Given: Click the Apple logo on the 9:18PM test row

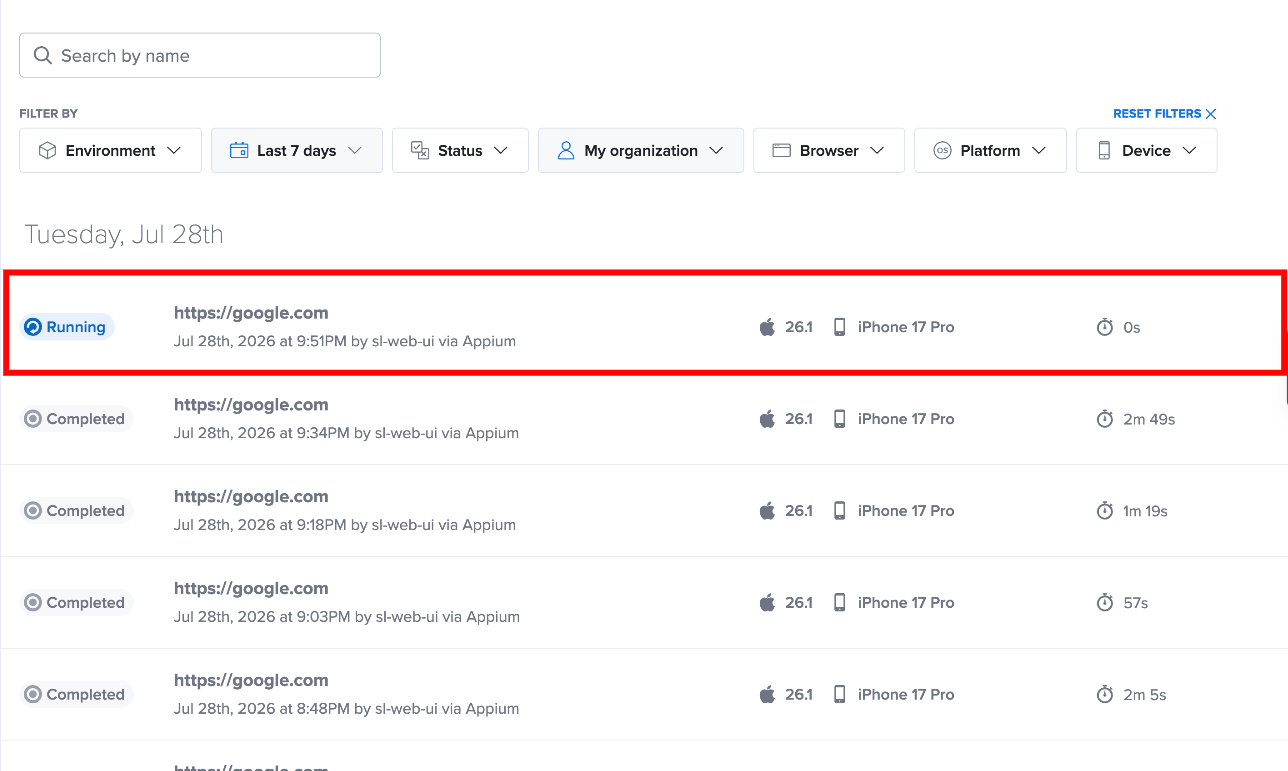Looking at the screenshot, I should [x=767, y=511].
